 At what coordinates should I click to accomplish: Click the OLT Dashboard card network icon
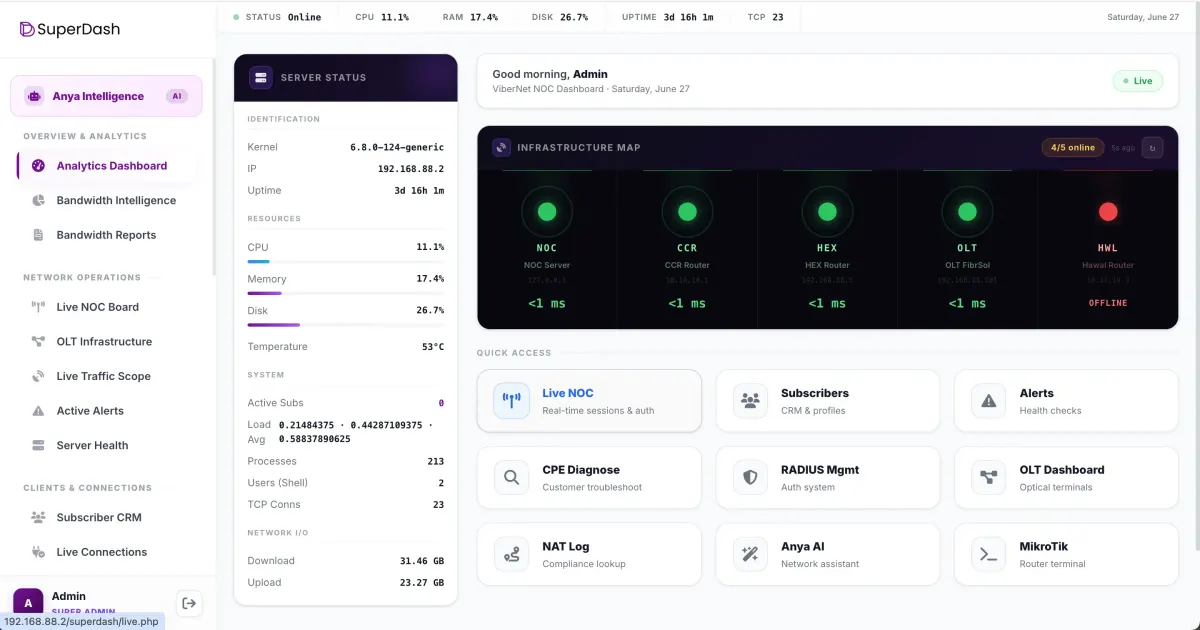pyautogui.click(x=989, y=478)
